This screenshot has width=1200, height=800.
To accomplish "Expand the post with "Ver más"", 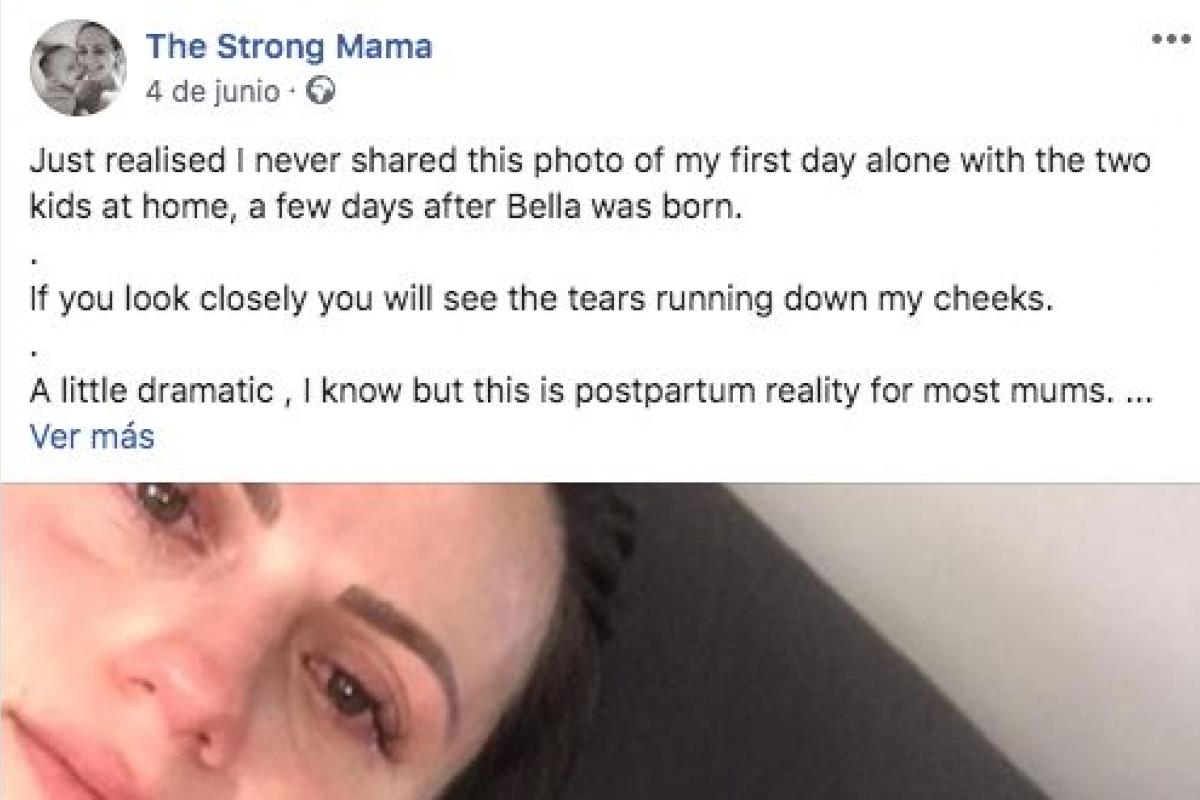I will (92, 437).
